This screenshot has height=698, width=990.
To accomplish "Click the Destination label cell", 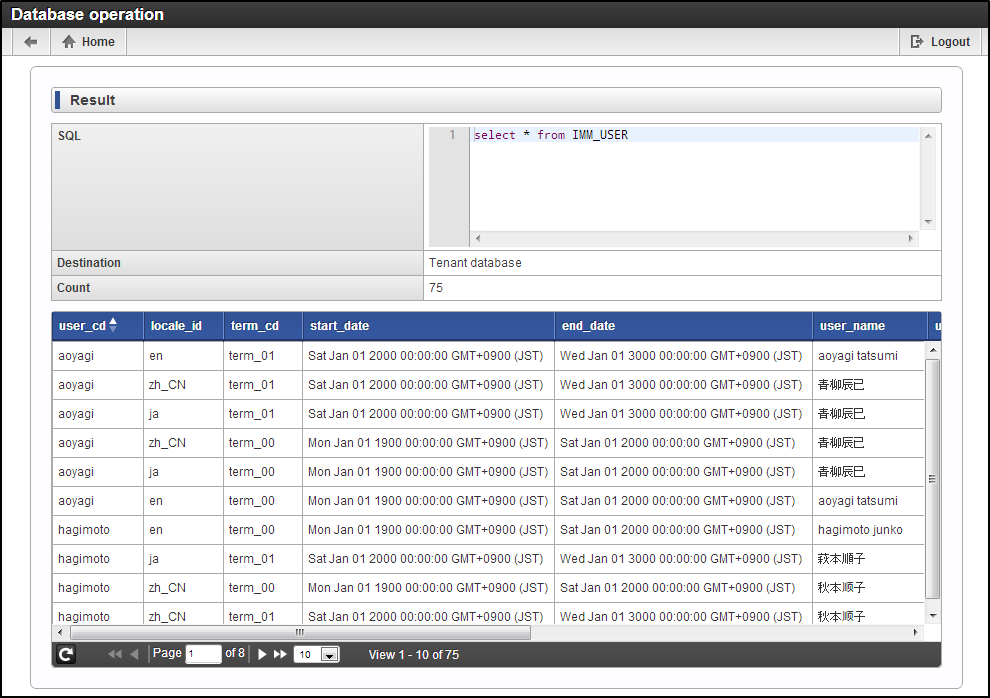I will [x=237, y=263].
